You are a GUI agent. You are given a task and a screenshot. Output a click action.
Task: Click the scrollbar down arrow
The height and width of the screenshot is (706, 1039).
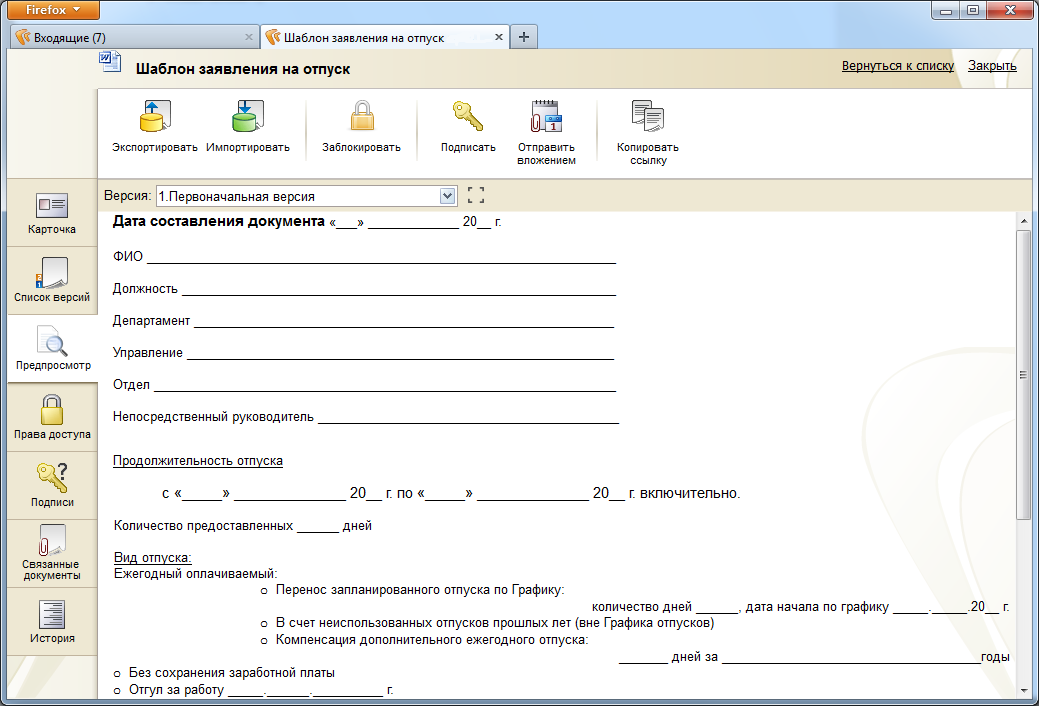tap(1024, 690)
